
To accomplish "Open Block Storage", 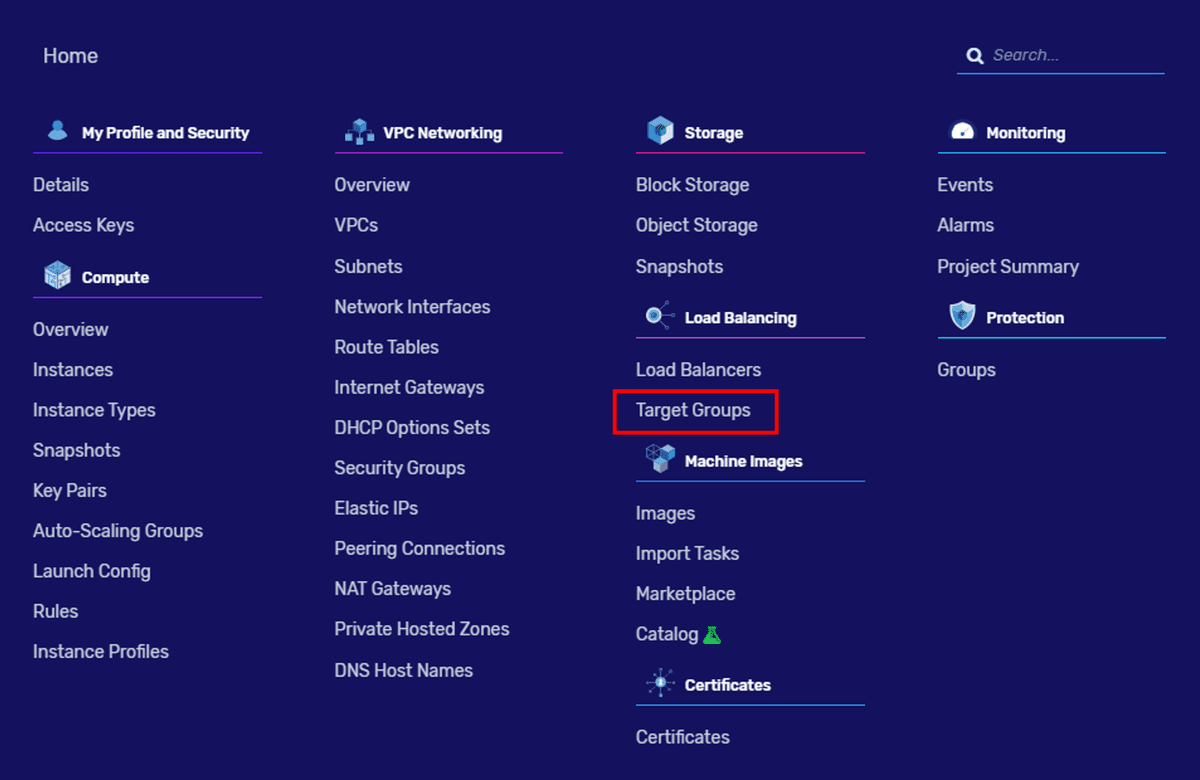I will click(x=692, y=185).
